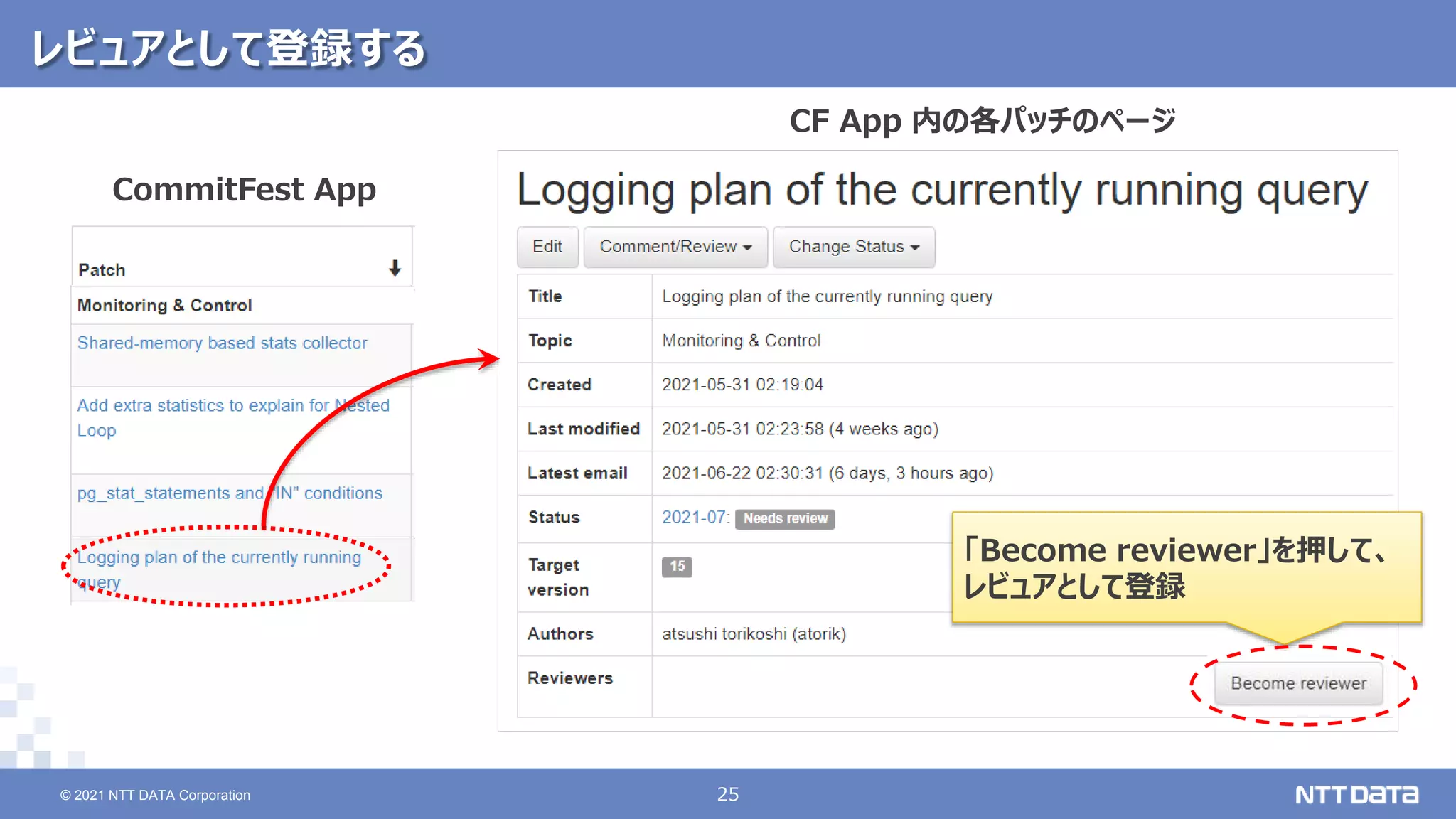Click the Topic value Monitoring & Control
Viewport: 1456px width, 819px height.
tap(742, 341)
